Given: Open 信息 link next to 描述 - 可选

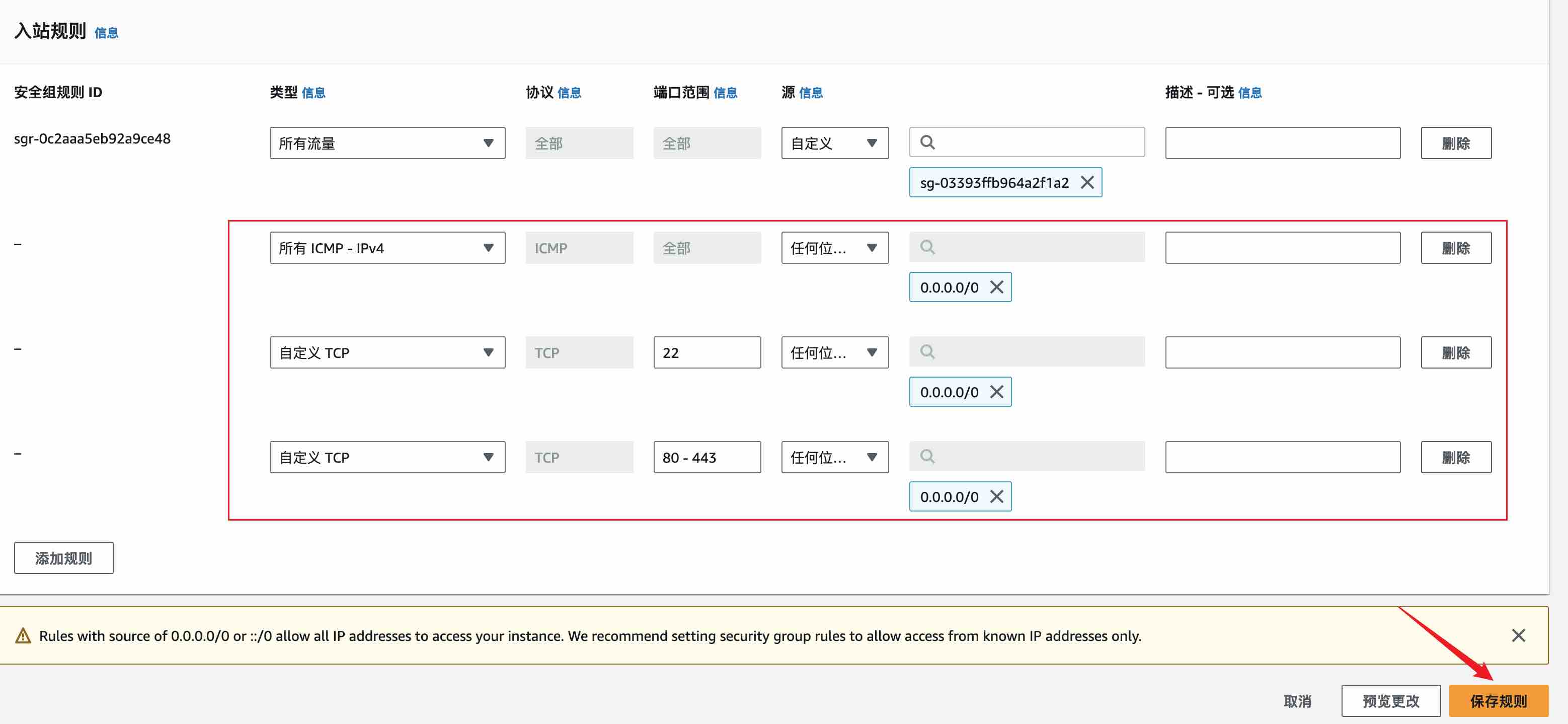Looking at the screenshot, I should [1249, 93].
